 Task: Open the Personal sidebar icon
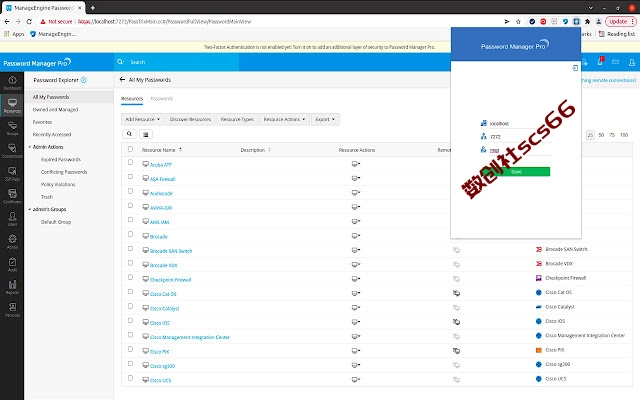(12, 309)
